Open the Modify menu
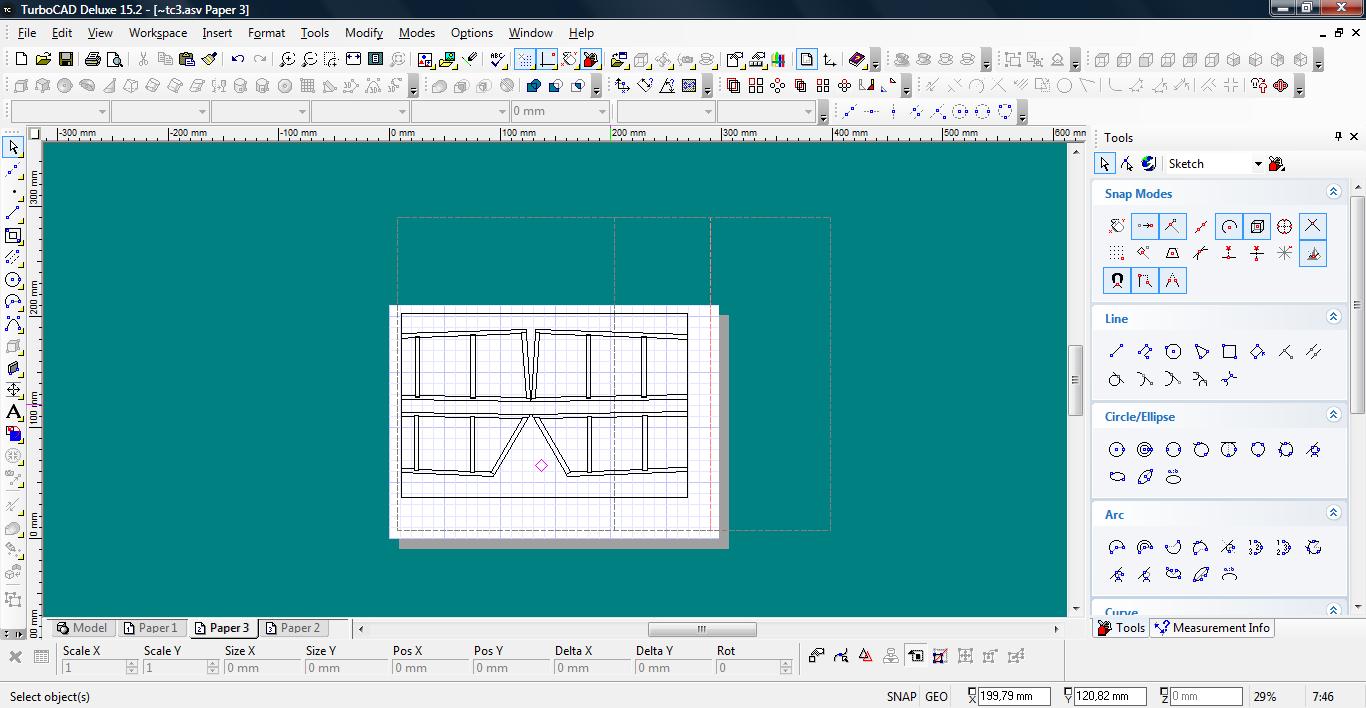The height and width of the screenshot is (708, 1366). pos(363,32)
